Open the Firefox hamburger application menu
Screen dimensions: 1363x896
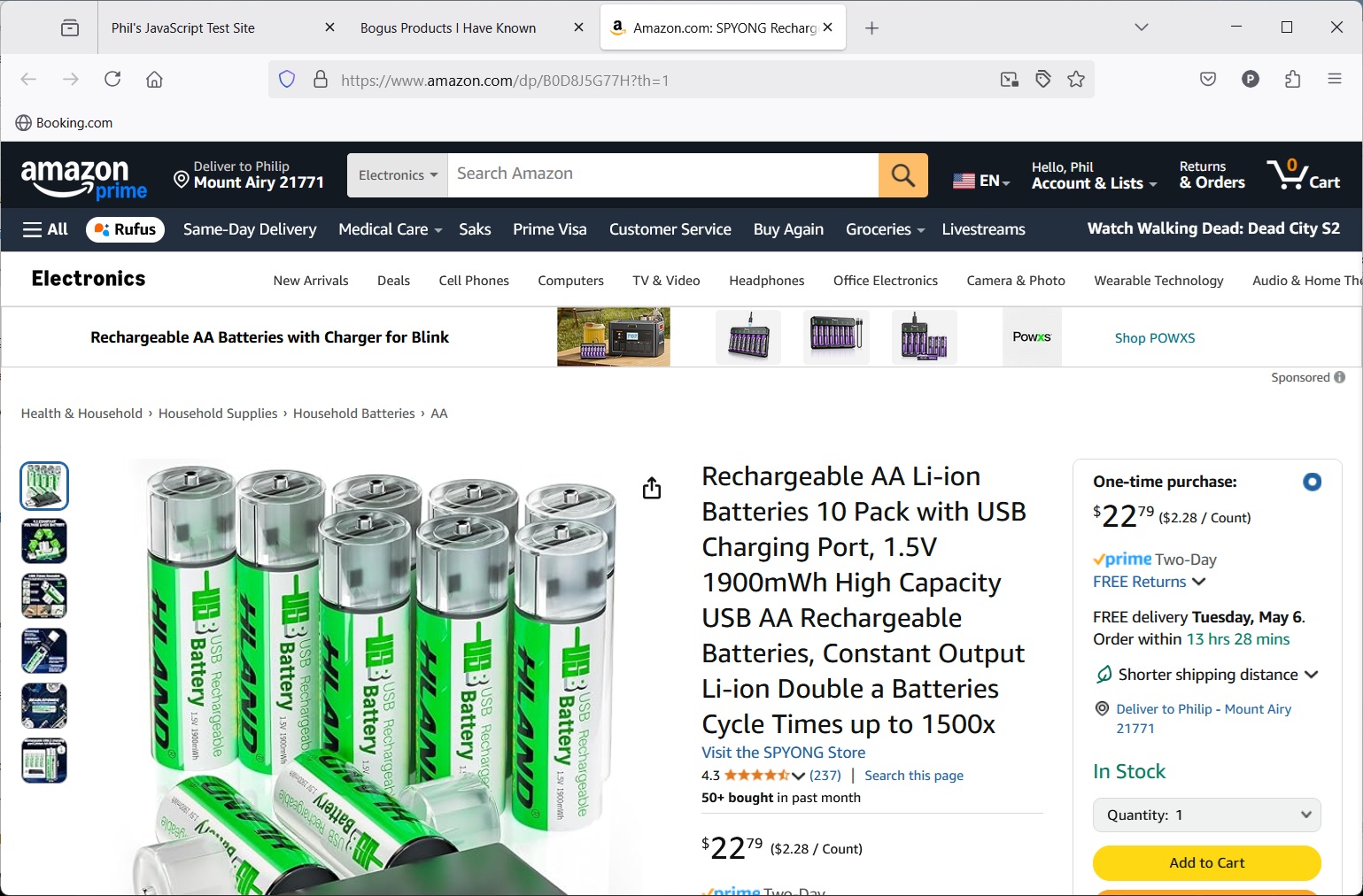click(x=1335, y=80)
